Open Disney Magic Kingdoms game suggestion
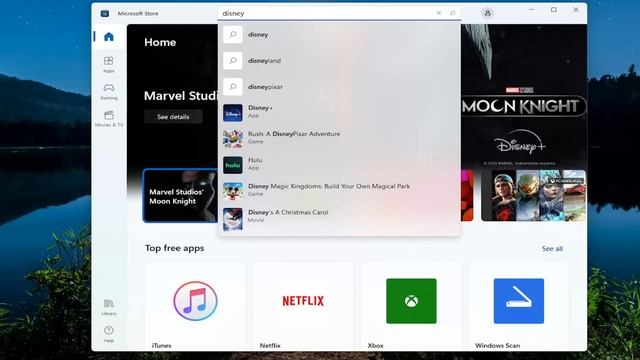Viewport: 640px width, 360px height. 339,191
